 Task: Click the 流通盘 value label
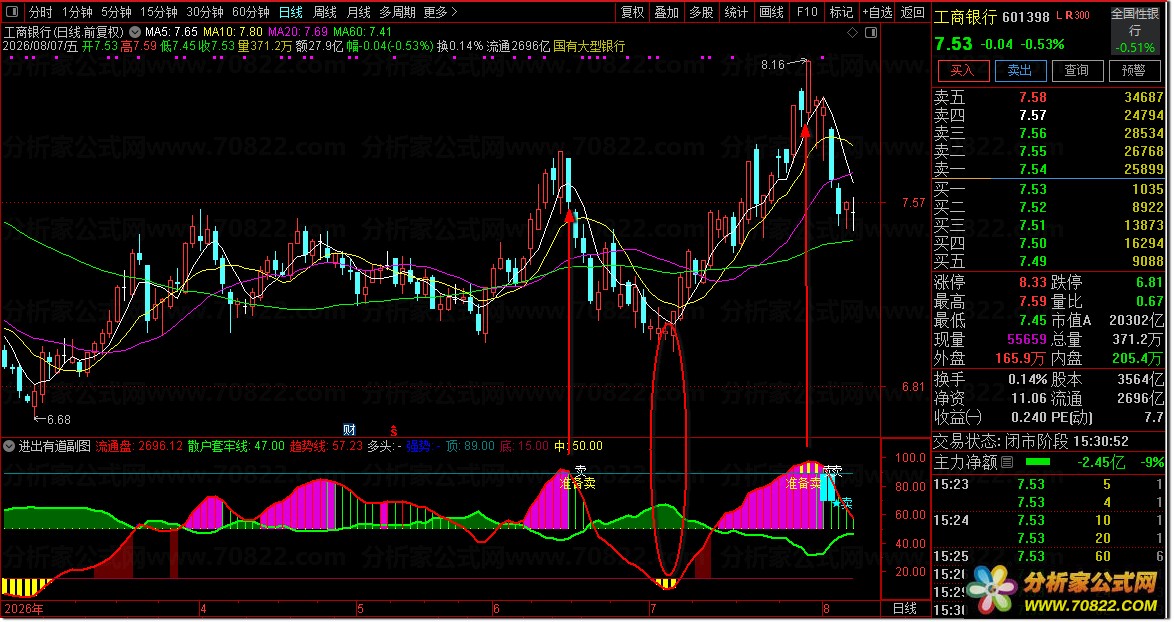(139, 446)
